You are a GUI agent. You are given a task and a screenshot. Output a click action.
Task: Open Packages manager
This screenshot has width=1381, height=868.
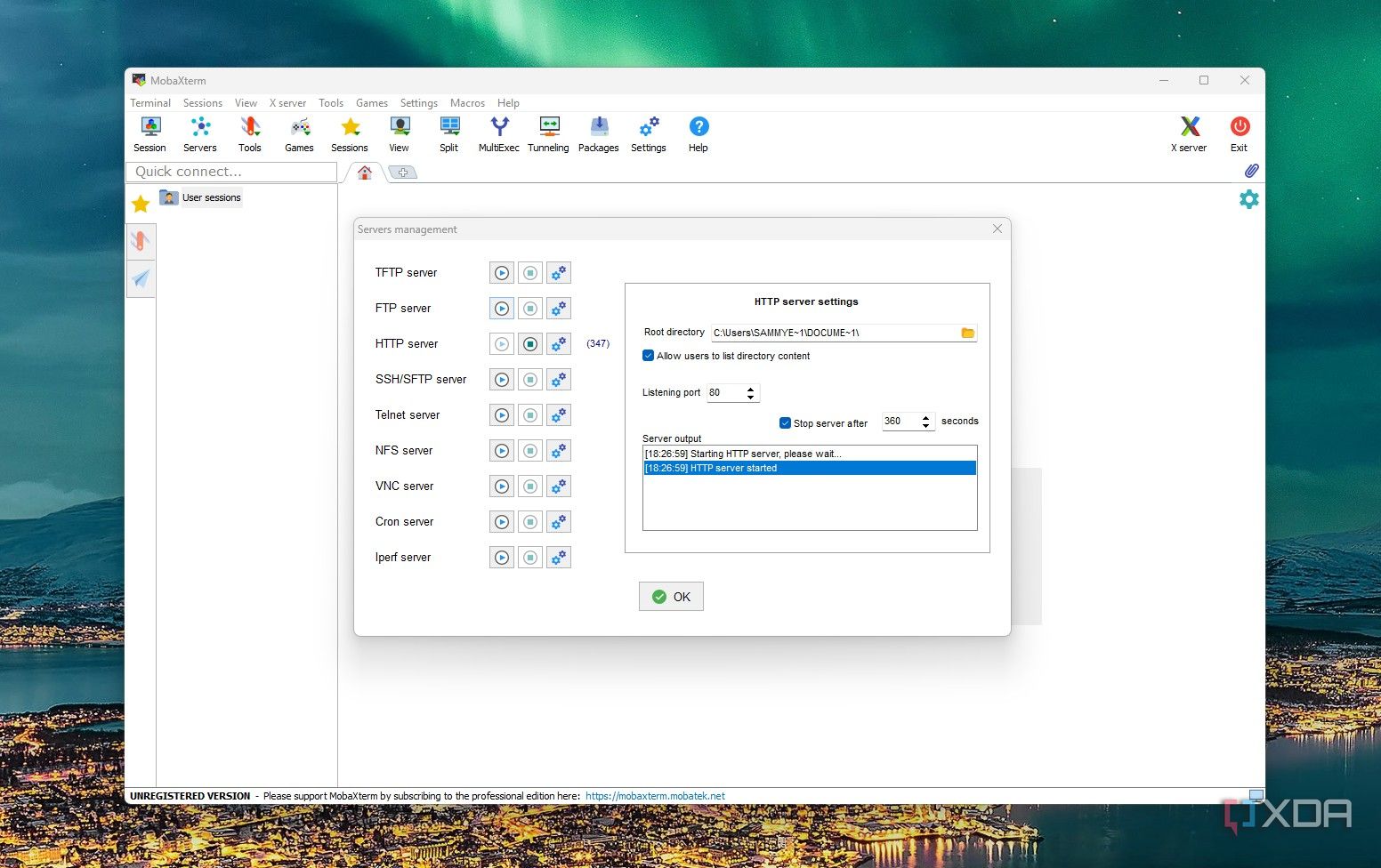point(599,134)
